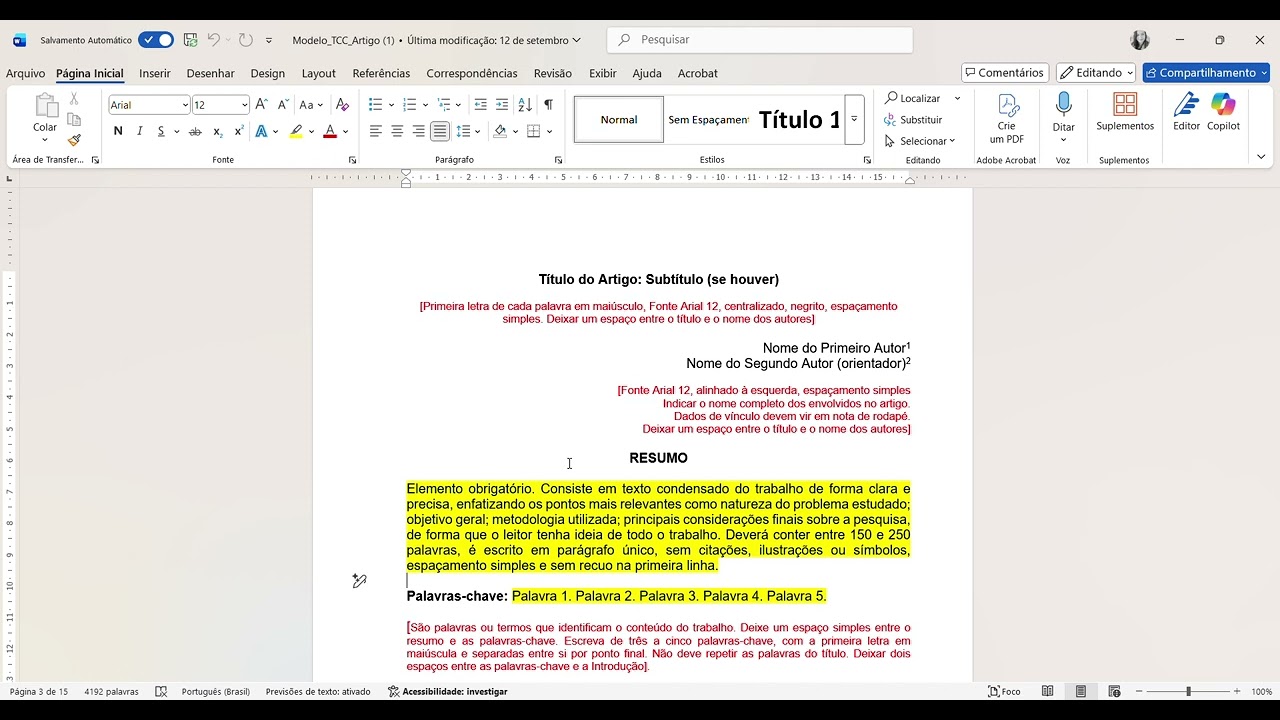Switch to the Desenhar tab
Screen dimensions: 1280x720
211,73
